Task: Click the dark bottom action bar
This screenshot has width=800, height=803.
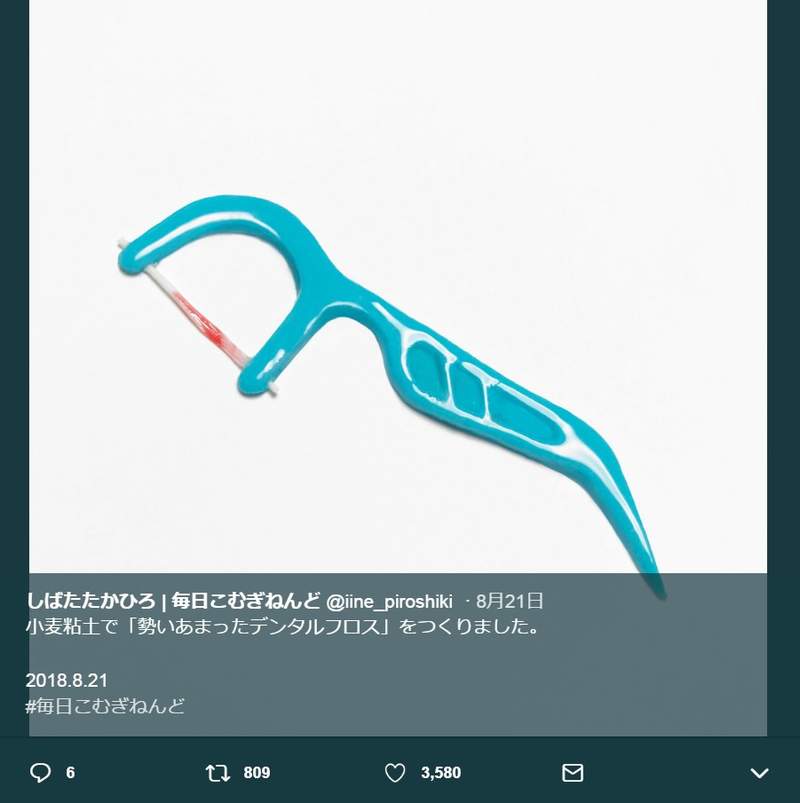Action: pos(400,771)
